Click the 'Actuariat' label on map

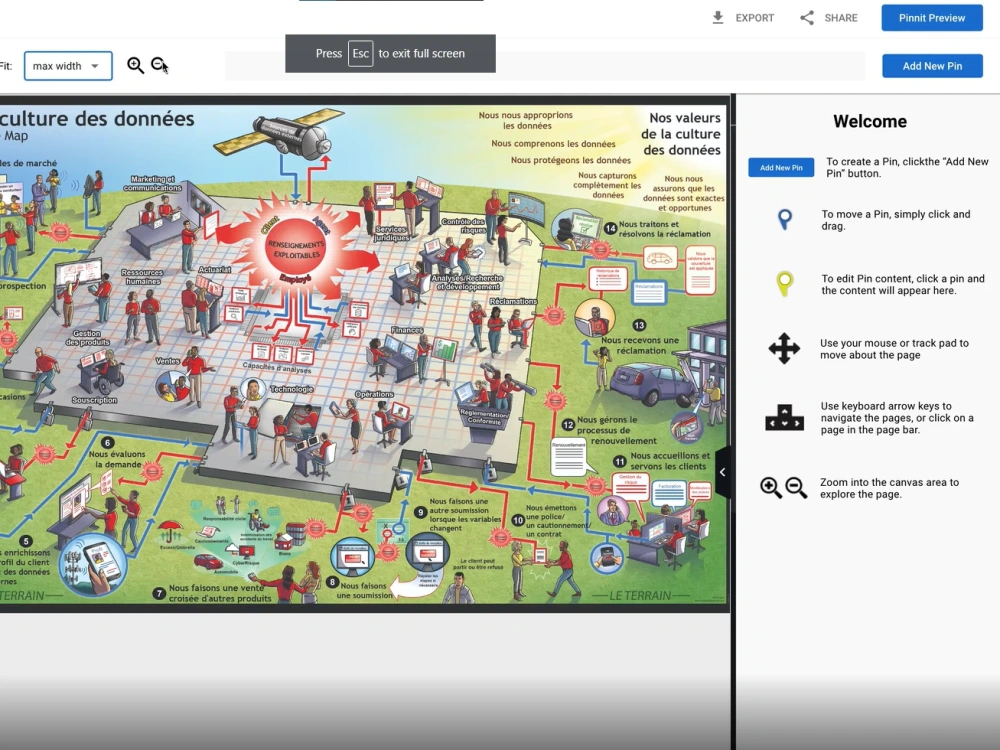click(215, 270)
